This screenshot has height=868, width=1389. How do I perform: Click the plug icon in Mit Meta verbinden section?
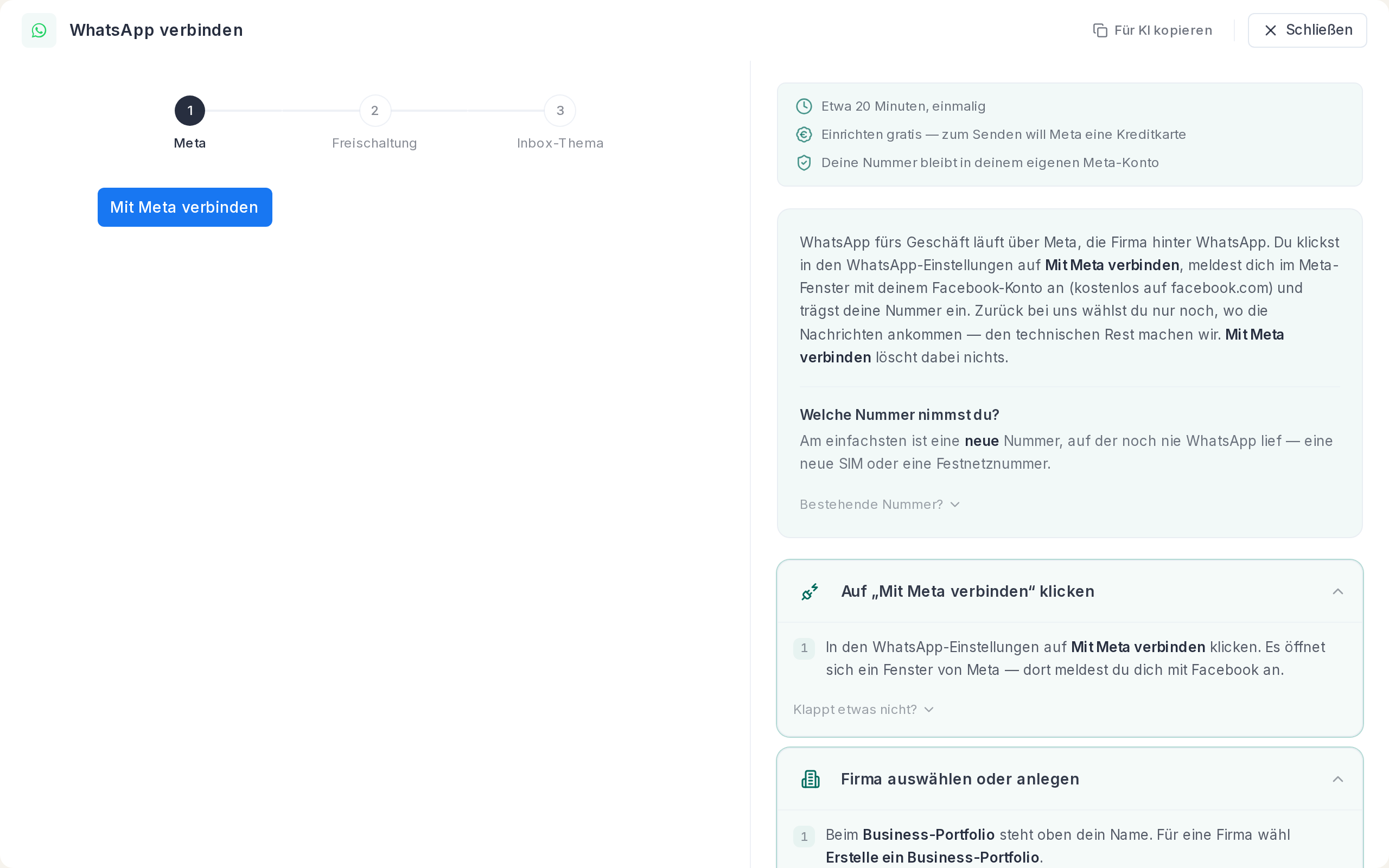pos(810,591)
